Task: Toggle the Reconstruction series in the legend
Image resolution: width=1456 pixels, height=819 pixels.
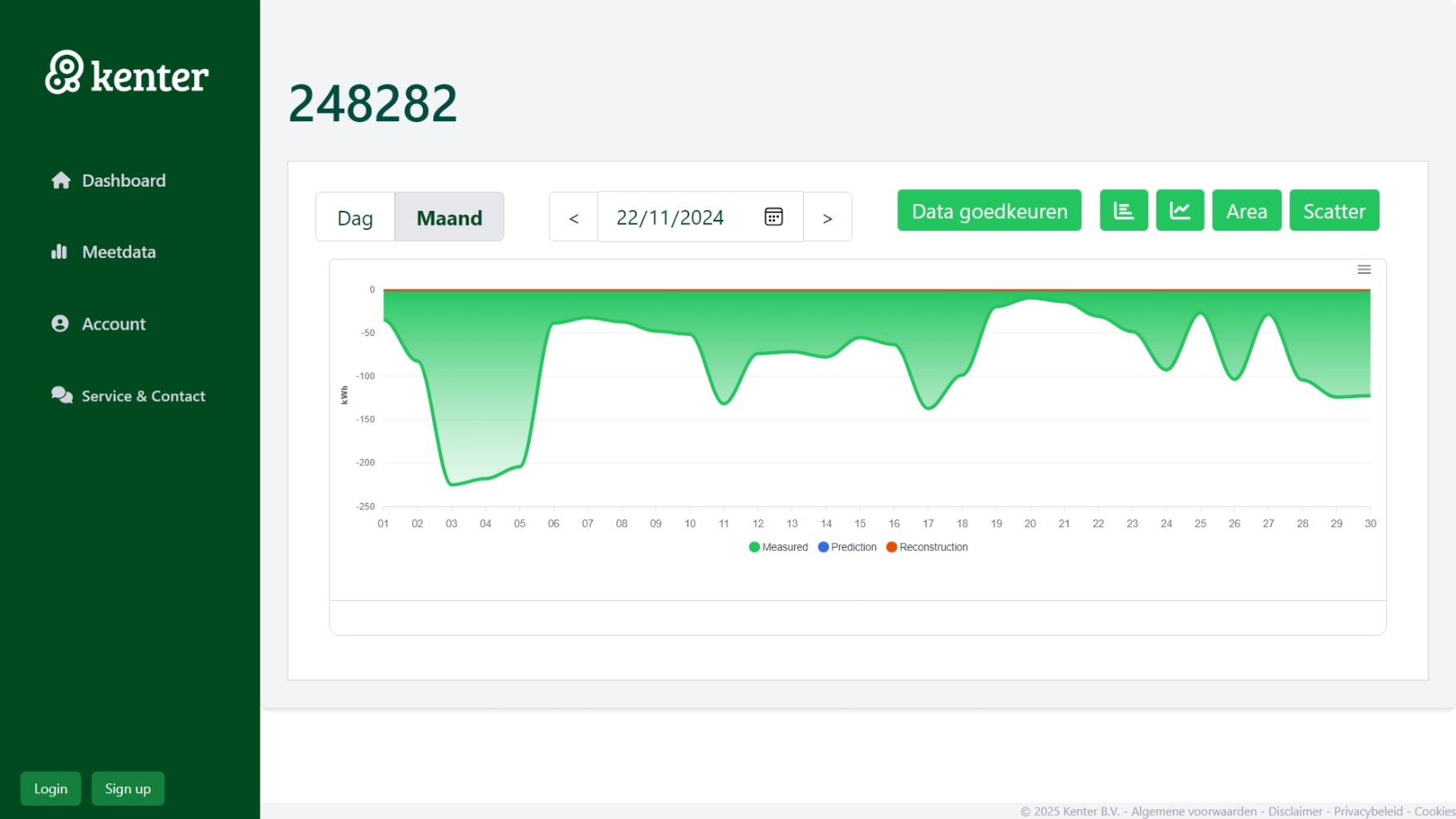Action: (927, 547)
